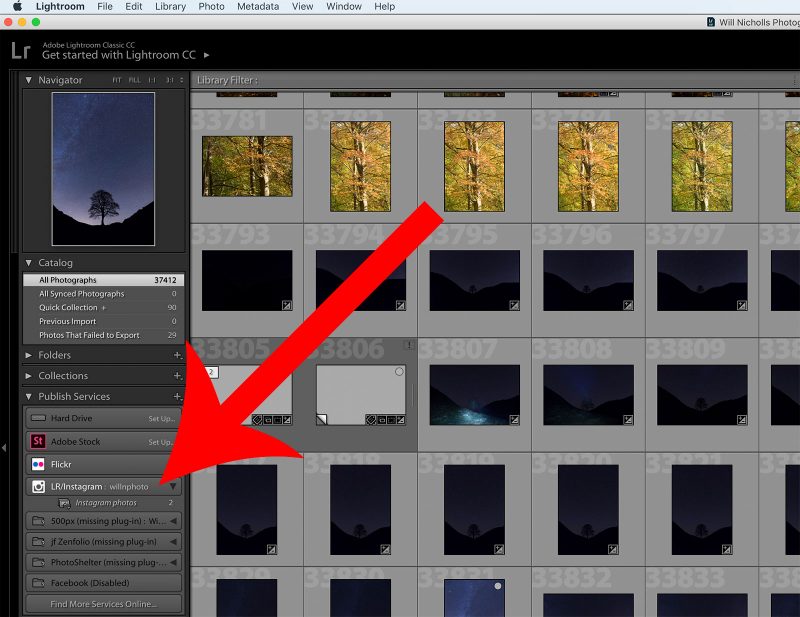Click develop adjustments badge on photo 33808

tap(628, 419)
